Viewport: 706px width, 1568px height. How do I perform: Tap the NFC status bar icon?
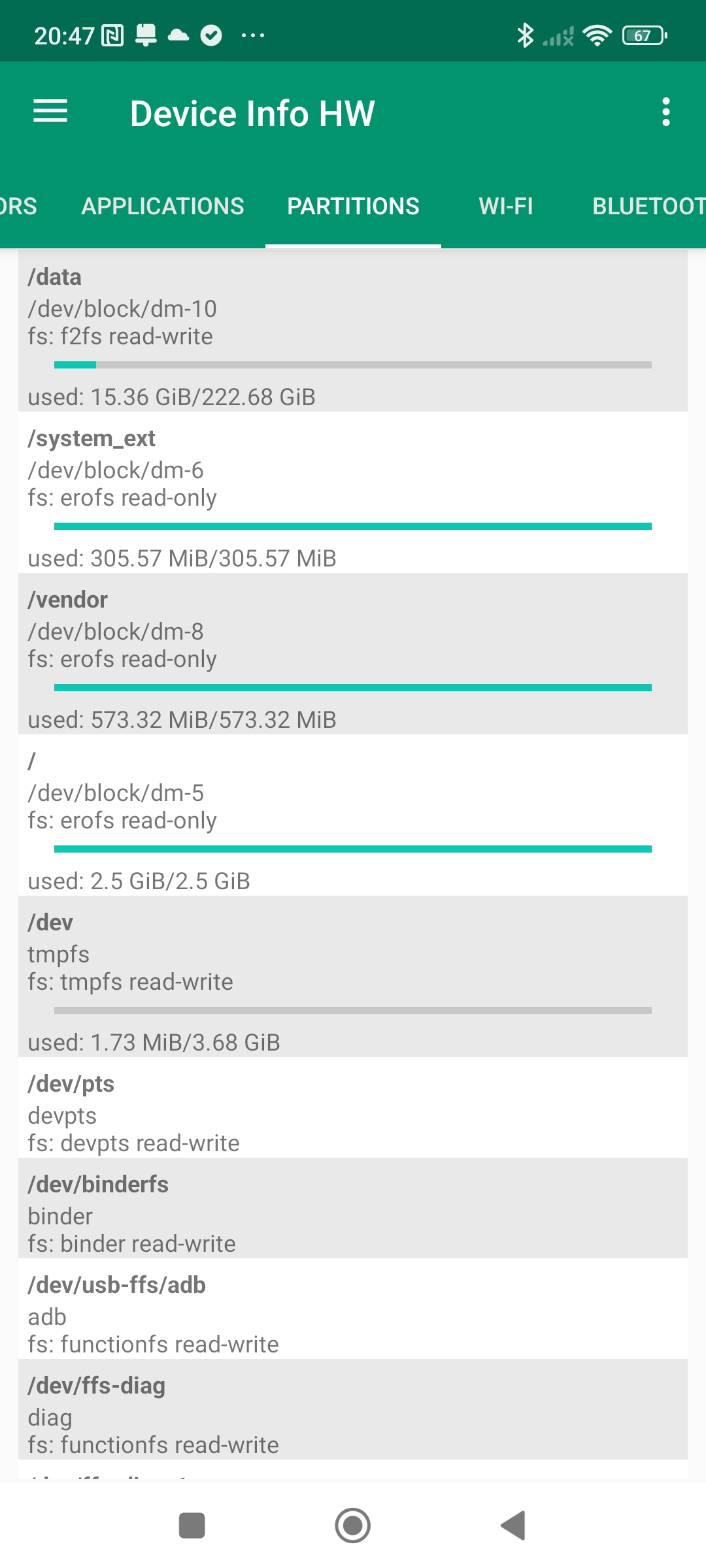point(112,35)
